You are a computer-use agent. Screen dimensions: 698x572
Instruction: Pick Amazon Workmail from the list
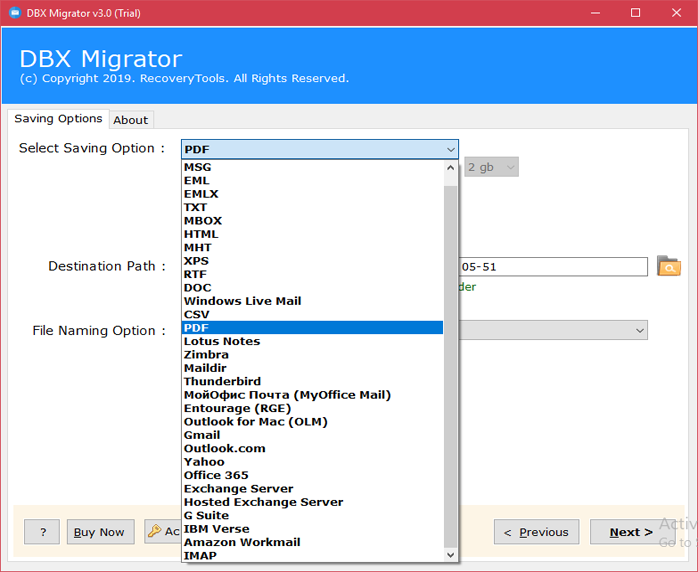tap(312, 542)
